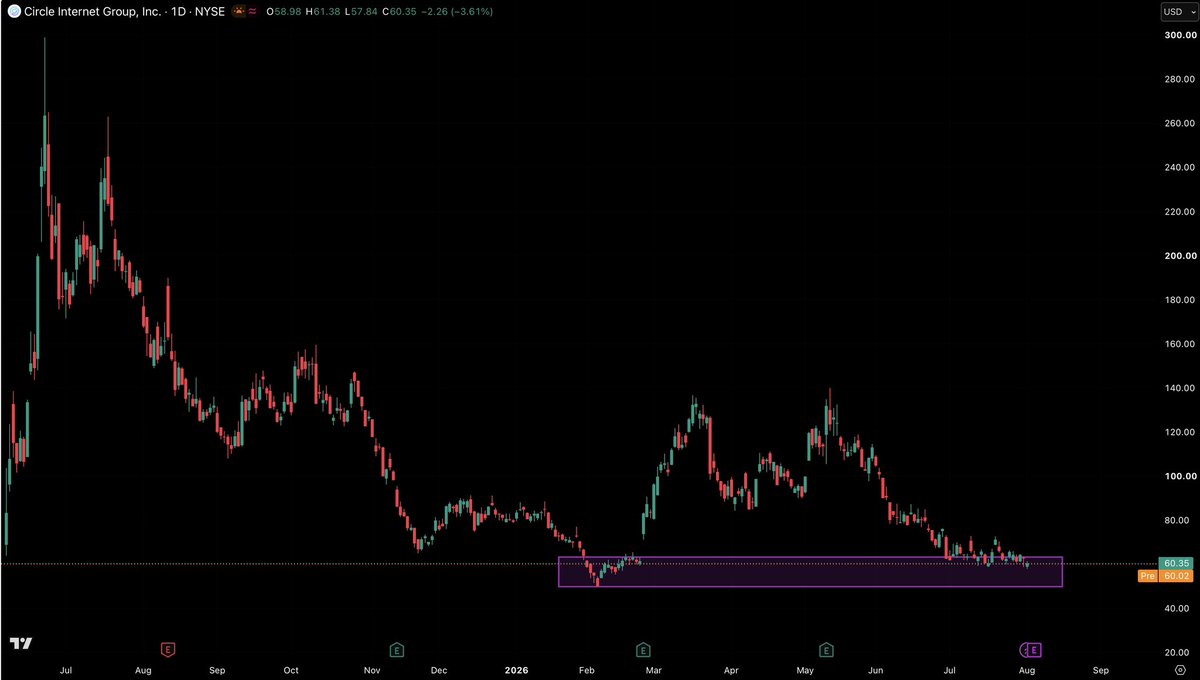Click the Feb label on time axis
Viewport: 1200px width, 680px height.
[x=587, y=669]
